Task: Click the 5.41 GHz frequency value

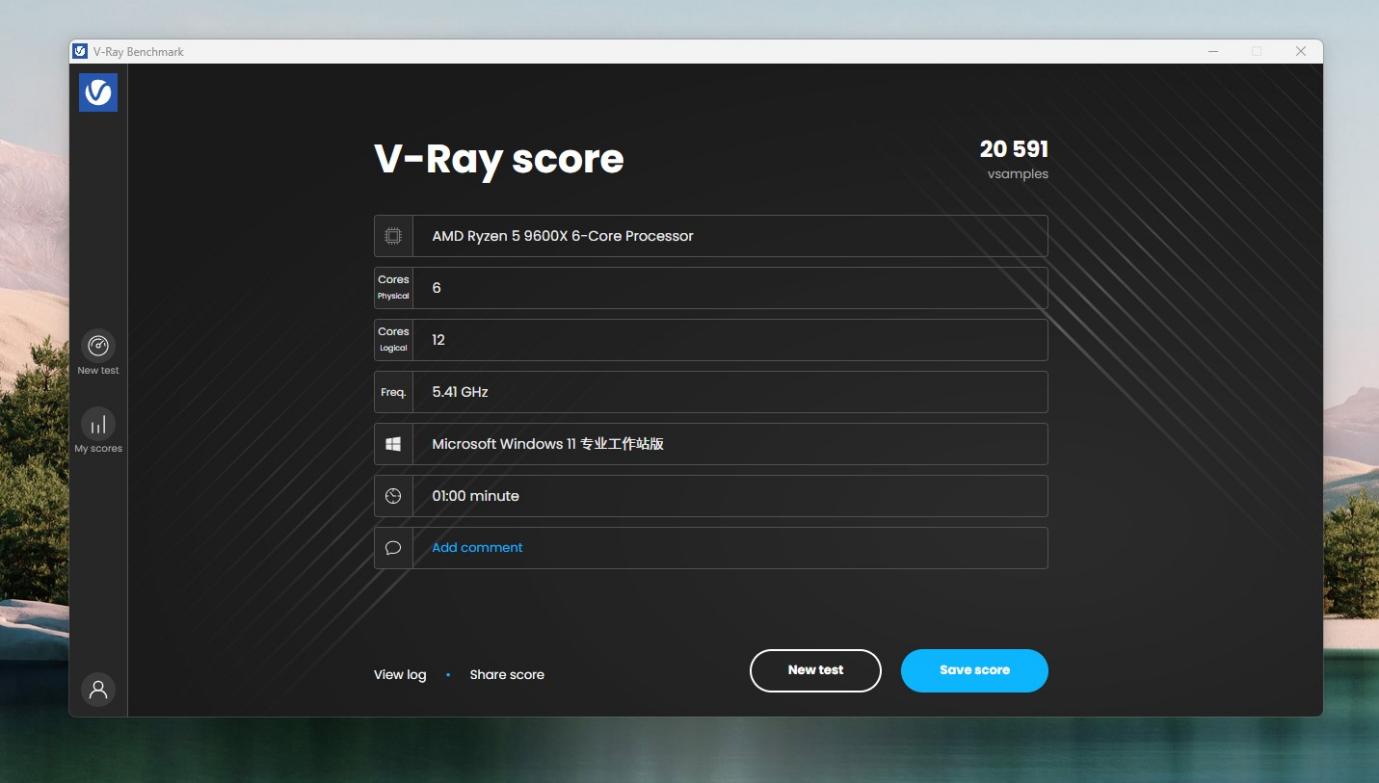Action: click(460, 392)
